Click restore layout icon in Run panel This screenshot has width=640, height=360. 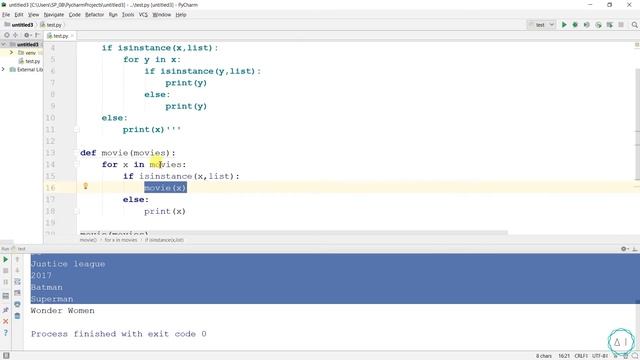(x=6, y=296)
